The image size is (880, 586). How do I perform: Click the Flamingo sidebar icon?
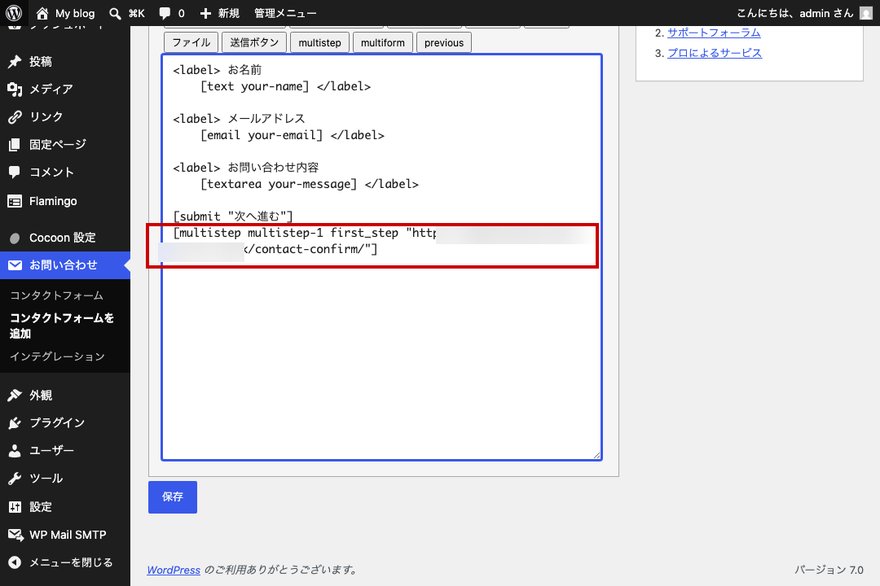(15, 201)
